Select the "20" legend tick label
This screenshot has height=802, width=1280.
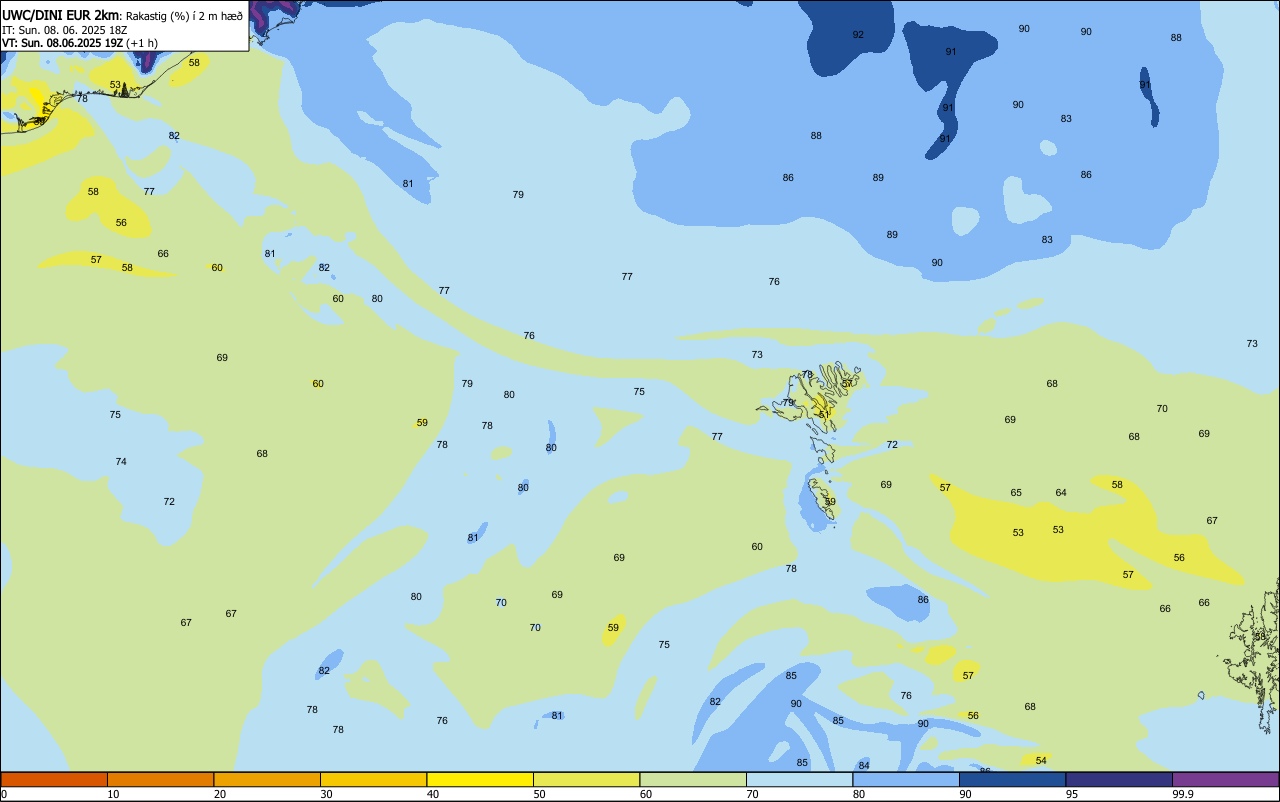coord(220,794)
